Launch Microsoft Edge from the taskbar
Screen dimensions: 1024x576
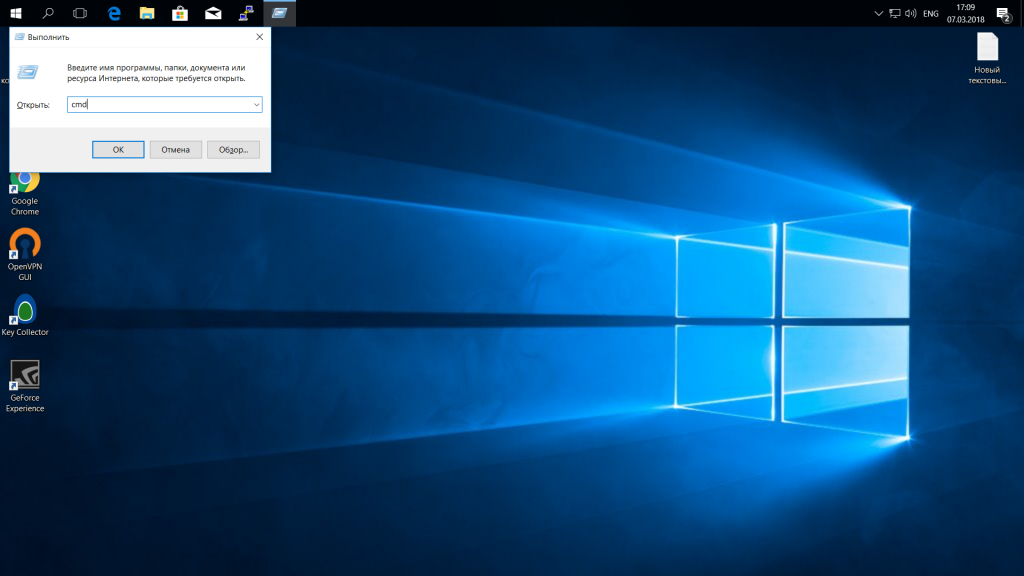(114, 13)
